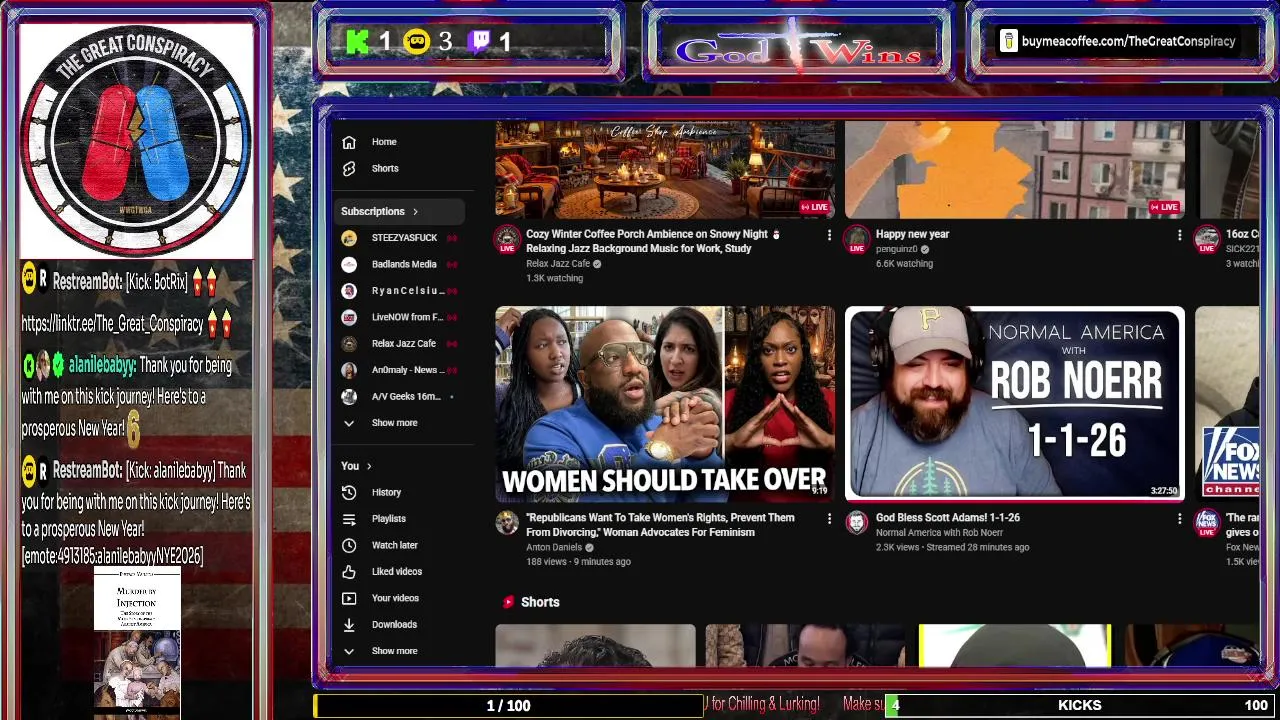The width and height of the screenshot is (1280, 720).
Task: Click the Shorts section heading
Action: (540, 602)
